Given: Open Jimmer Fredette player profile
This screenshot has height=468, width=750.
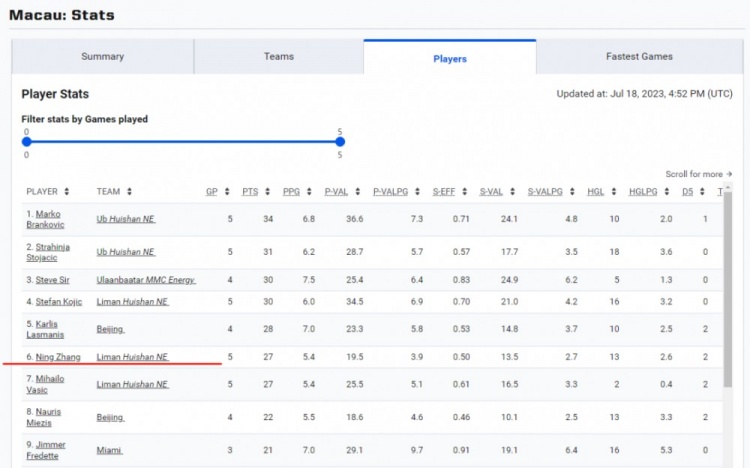Looking at the screenshot, I should [46, 450].
